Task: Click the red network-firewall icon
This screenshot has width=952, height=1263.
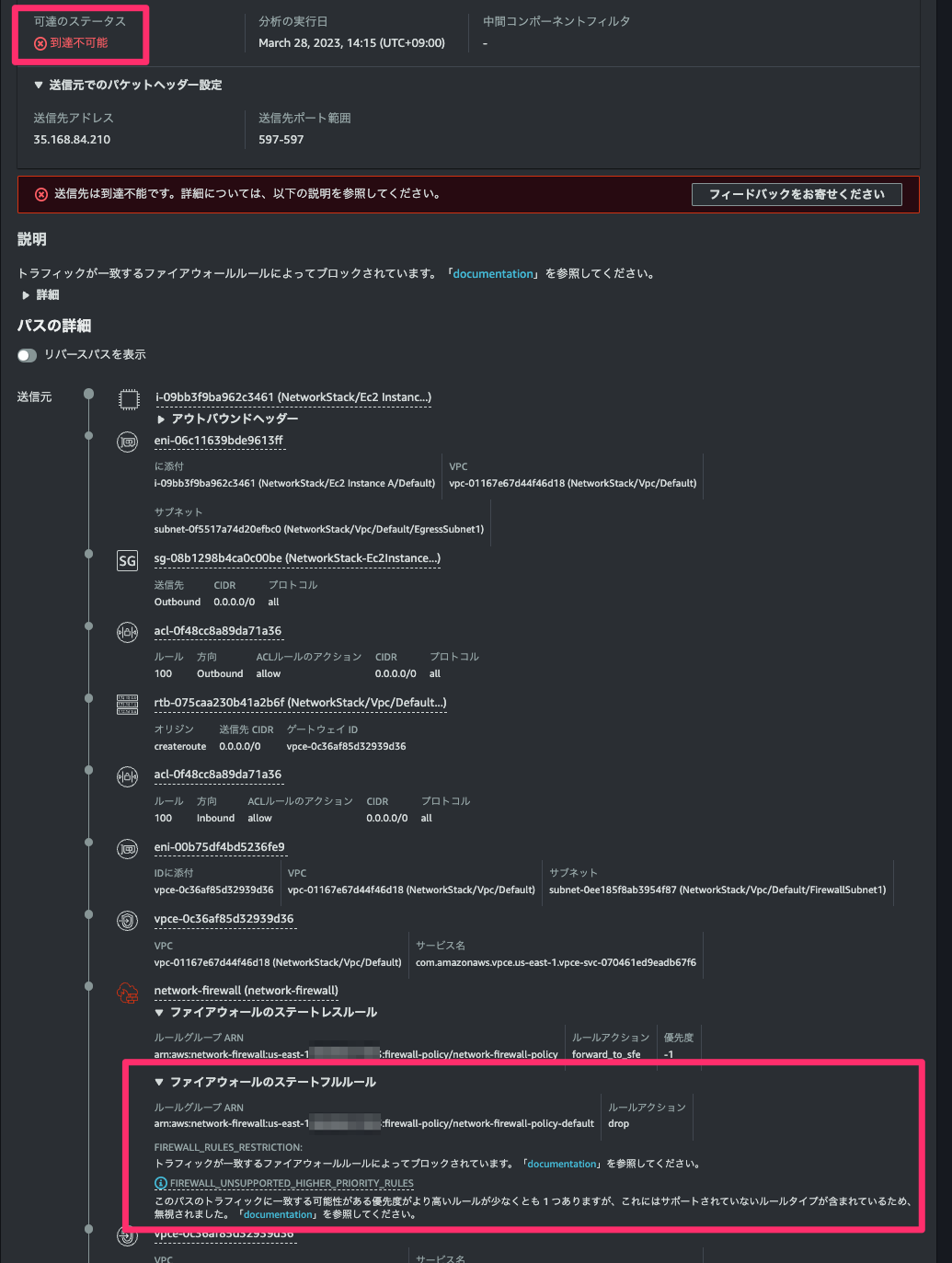Action: tap(128, 993)
